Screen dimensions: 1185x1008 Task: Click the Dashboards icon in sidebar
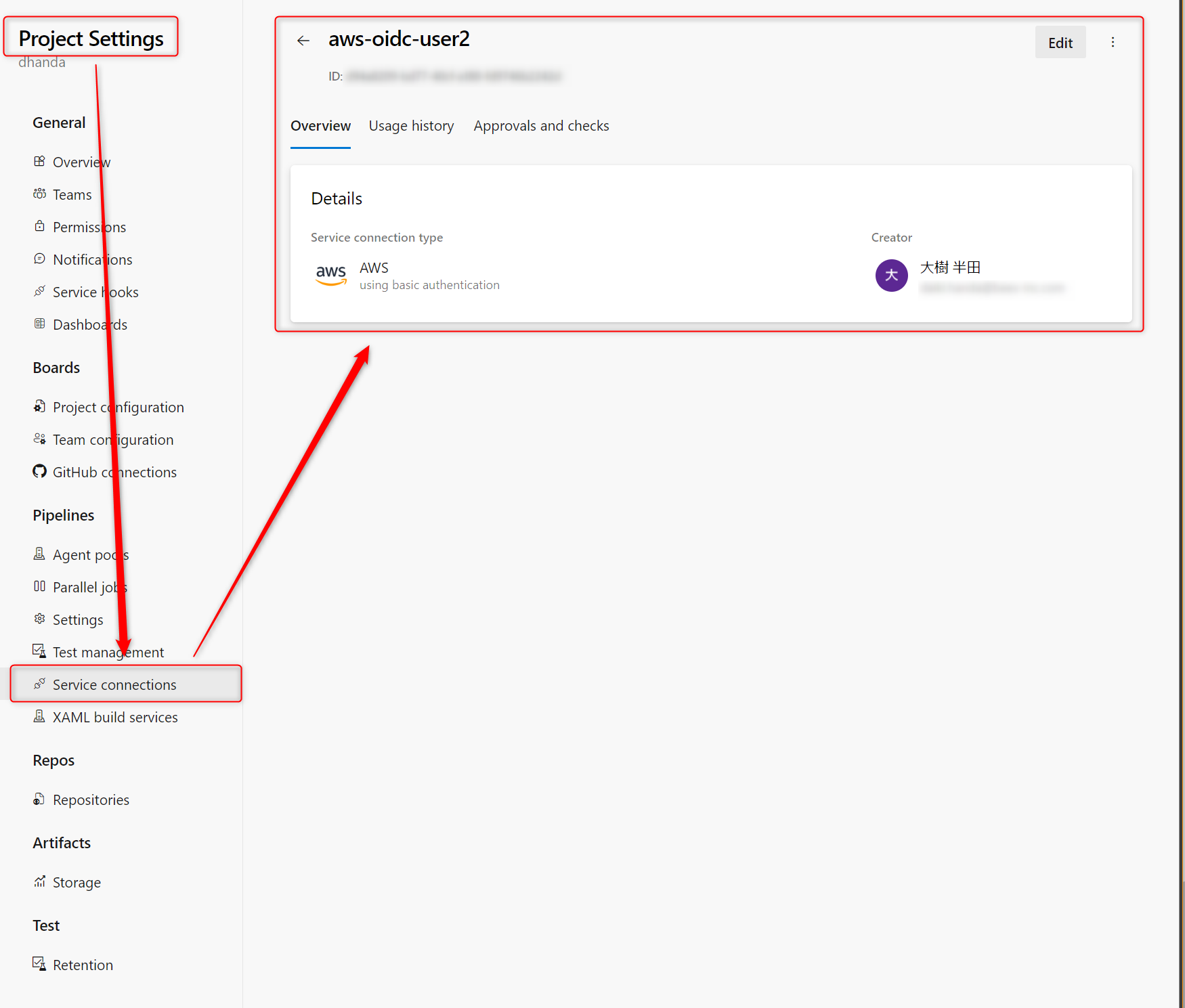[40, 324]
